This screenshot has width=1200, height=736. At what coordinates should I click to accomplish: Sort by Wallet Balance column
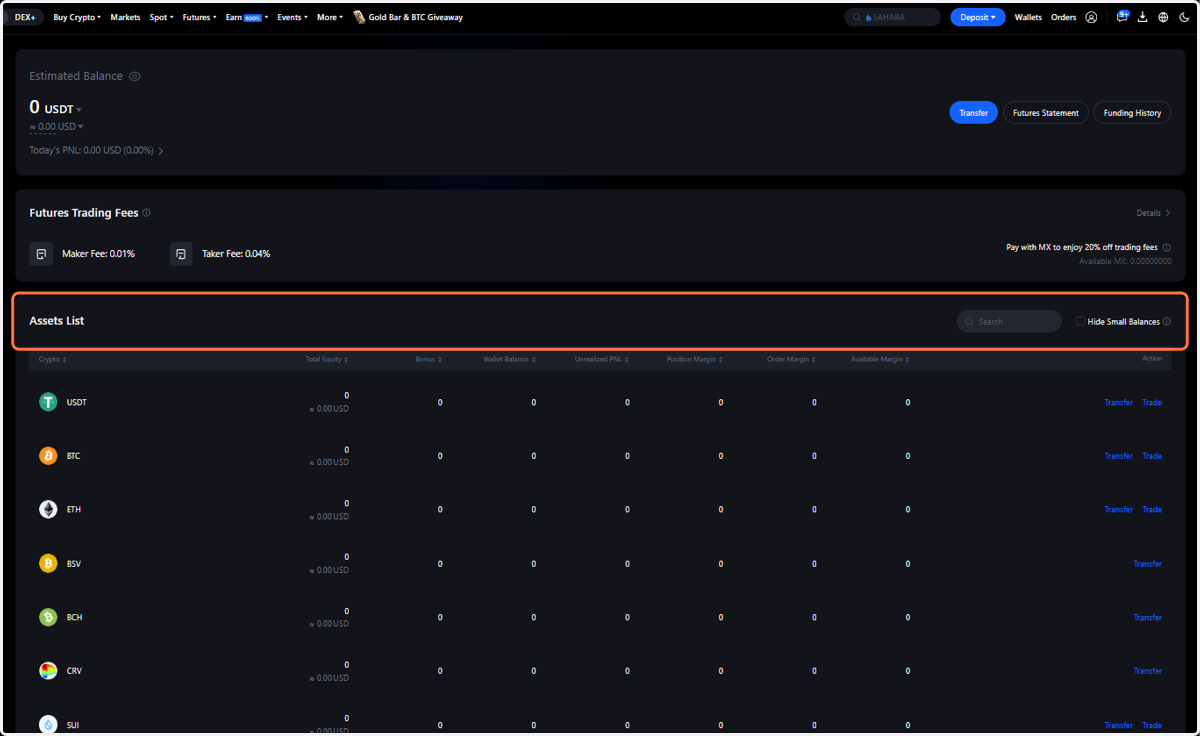510,359
